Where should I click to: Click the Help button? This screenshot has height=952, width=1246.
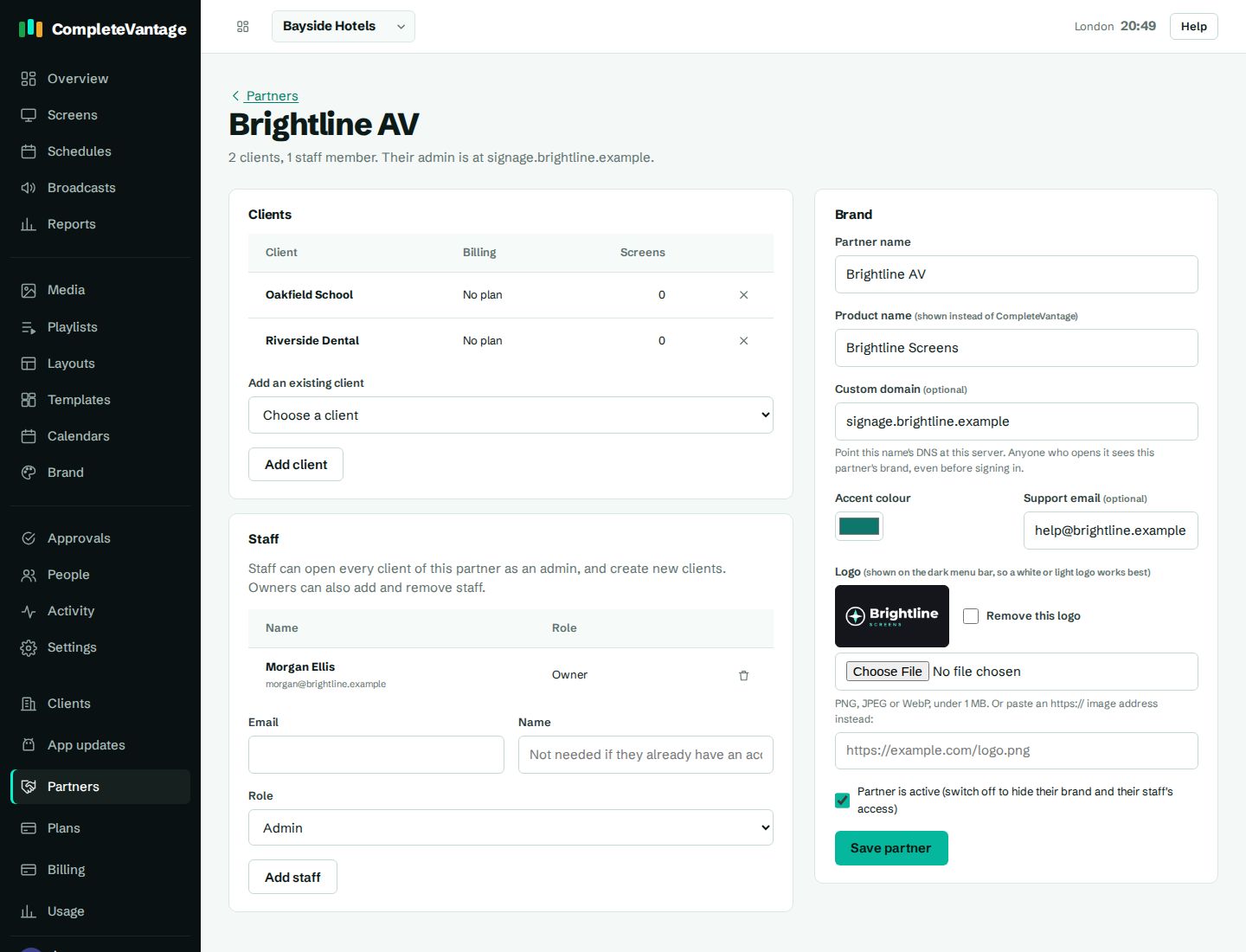coord(1194,27)
